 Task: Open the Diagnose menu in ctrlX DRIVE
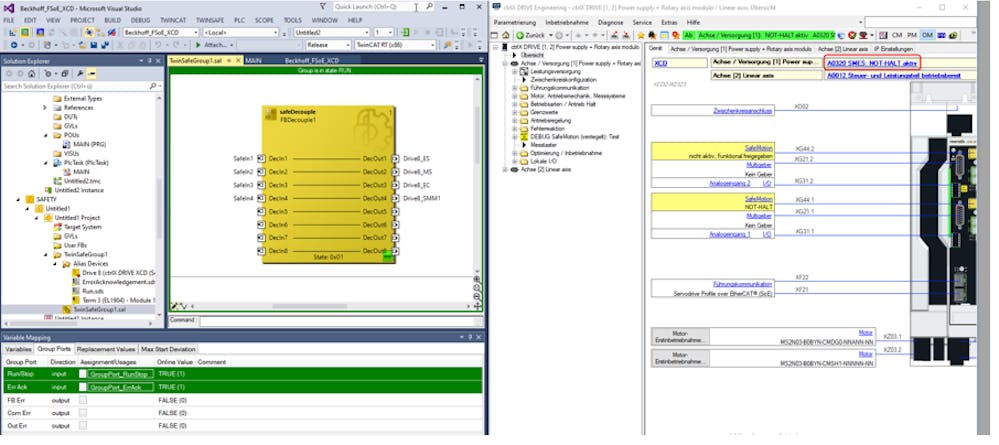coord(610,22)
